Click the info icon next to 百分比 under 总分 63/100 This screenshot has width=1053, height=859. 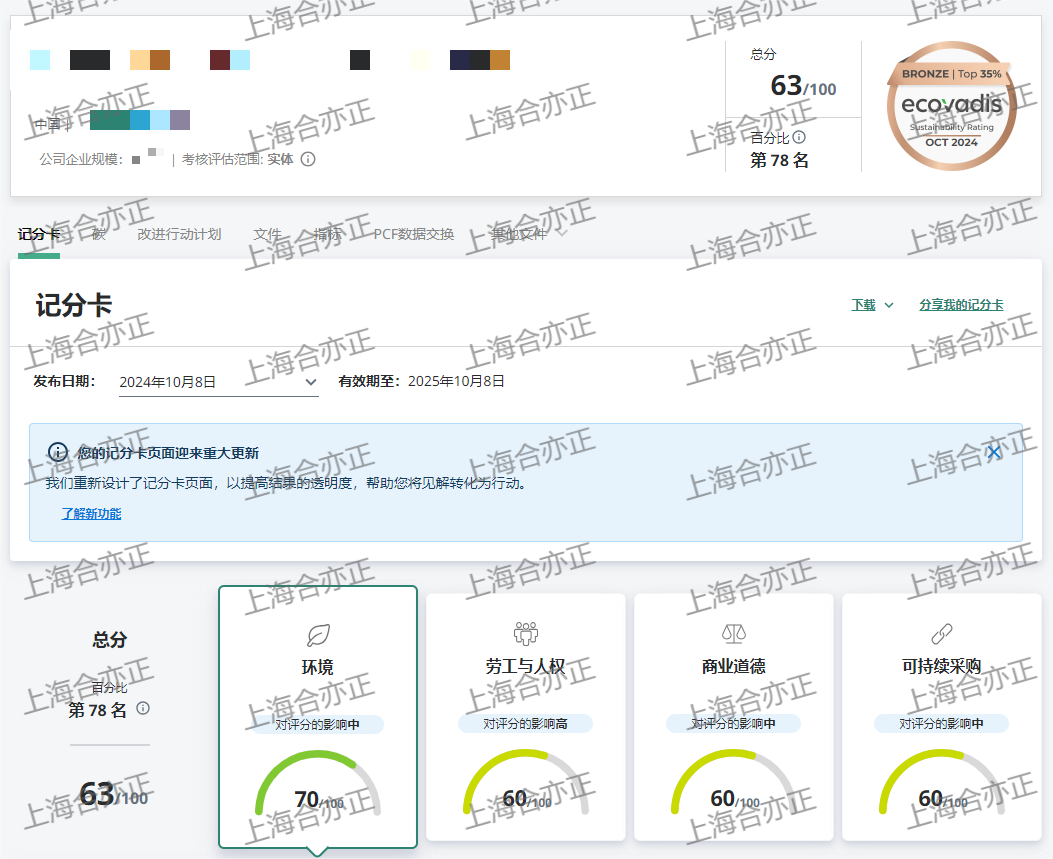coord(799,138)
